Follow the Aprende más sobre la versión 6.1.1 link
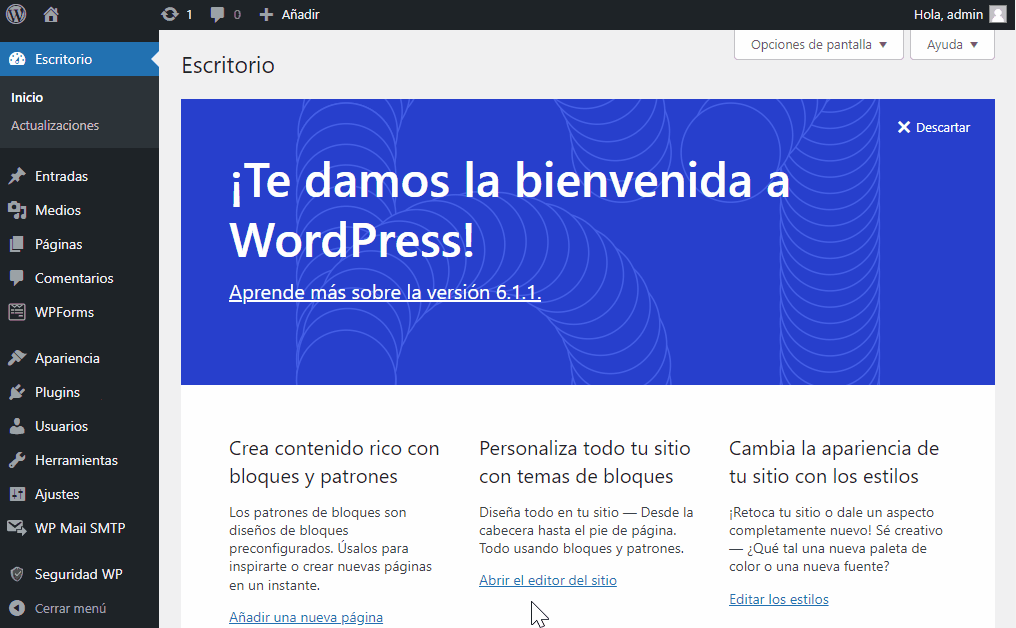 coord(383,292)
